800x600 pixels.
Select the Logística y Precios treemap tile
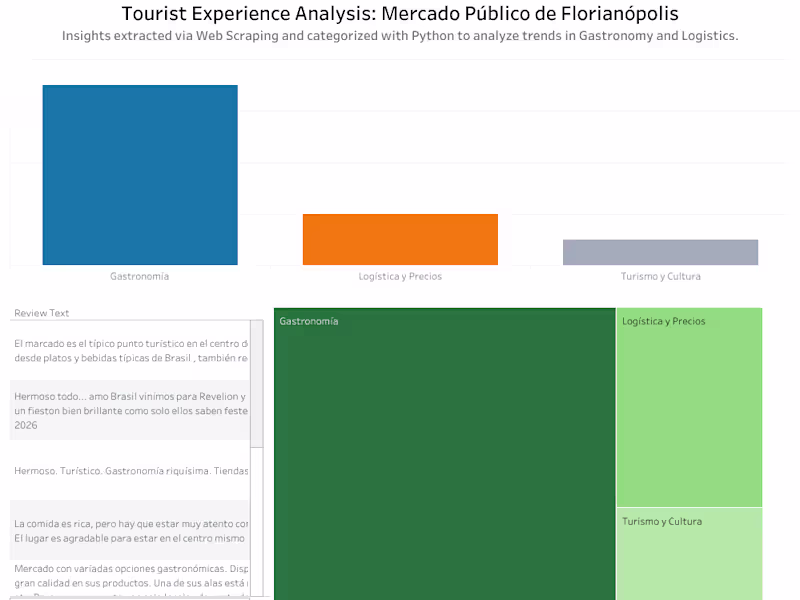[689, 407]
